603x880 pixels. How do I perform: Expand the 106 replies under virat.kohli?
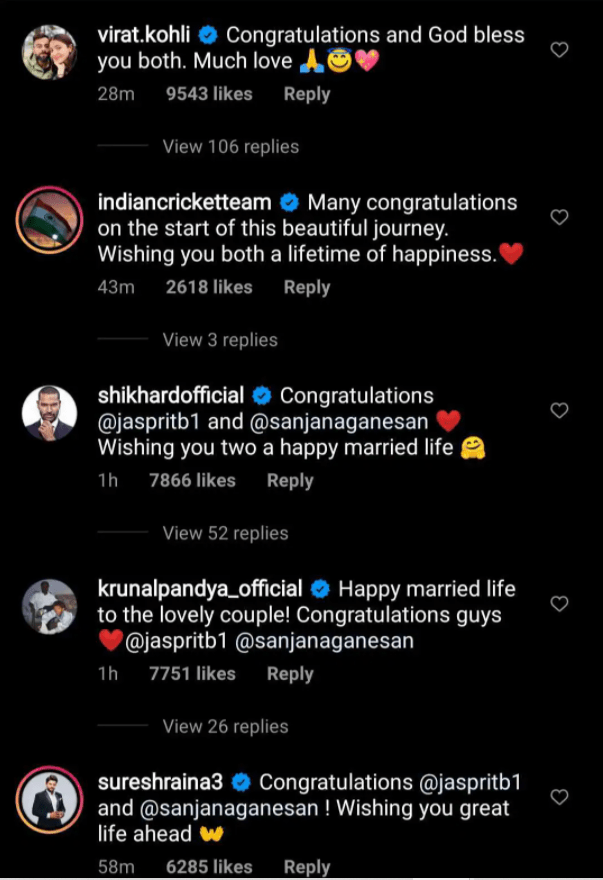pos(230,146)
